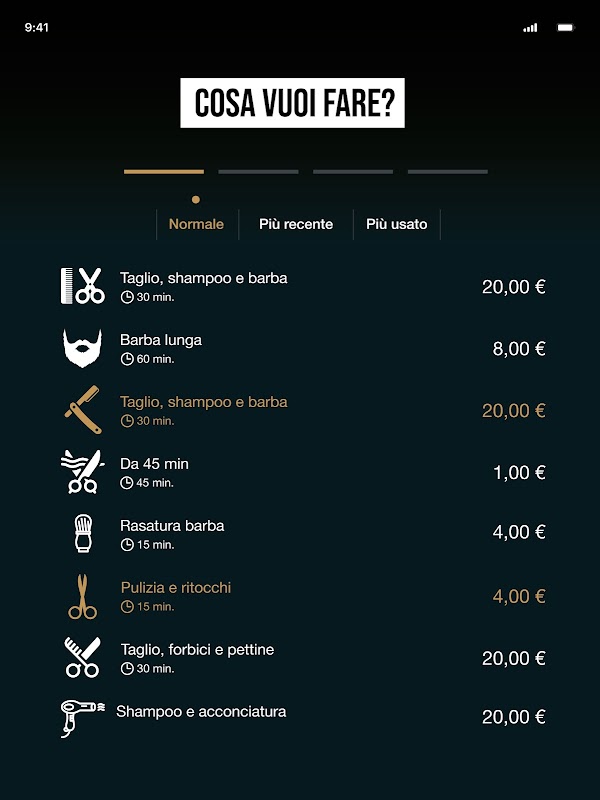Switch to the Normale sorting tab
Screen dimensions: 600x800
[196, 224]
